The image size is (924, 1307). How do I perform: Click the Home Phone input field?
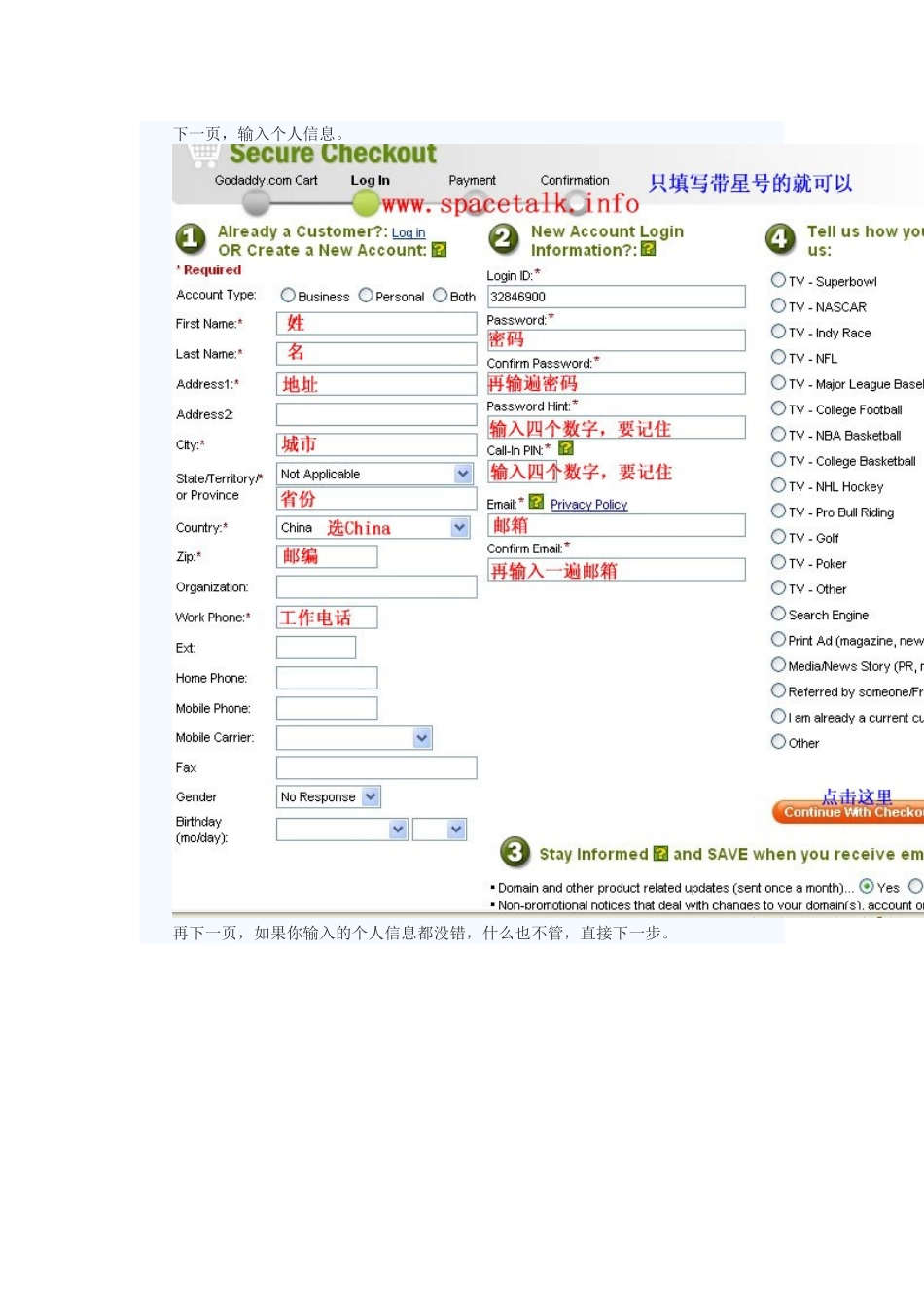click(x=327, y=678)
